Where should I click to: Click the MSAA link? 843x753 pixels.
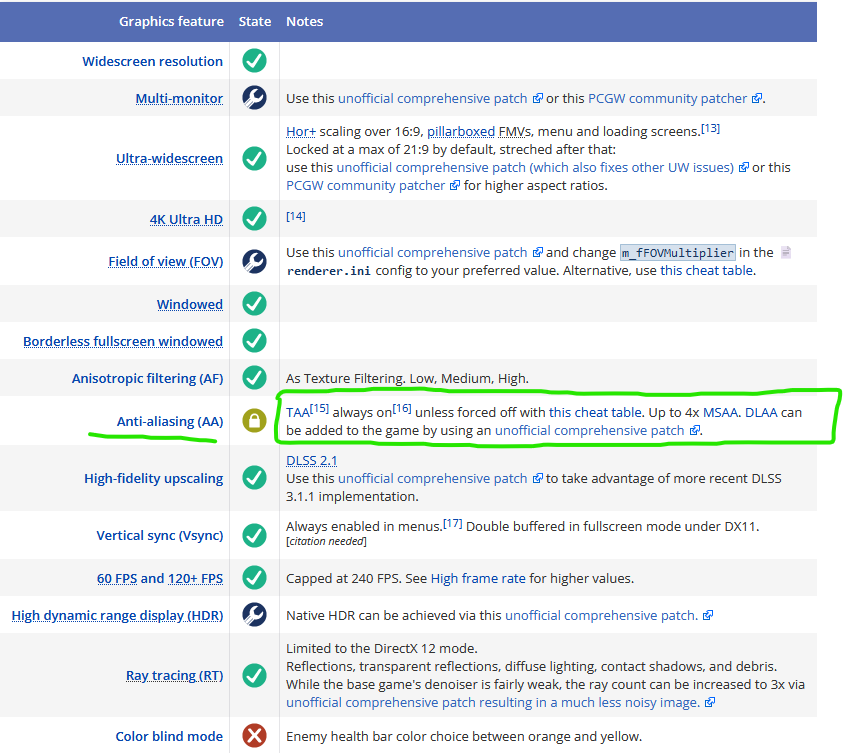[x=720, y=412]
